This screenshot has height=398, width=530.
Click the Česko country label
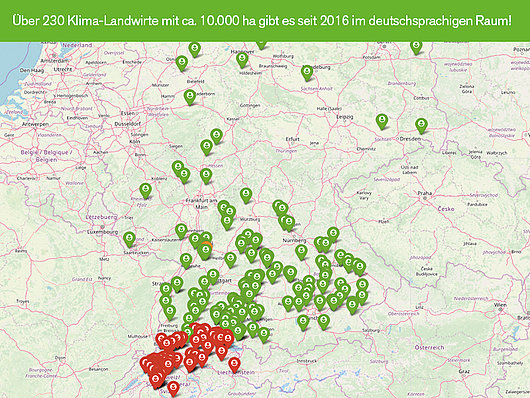(446, 209)
